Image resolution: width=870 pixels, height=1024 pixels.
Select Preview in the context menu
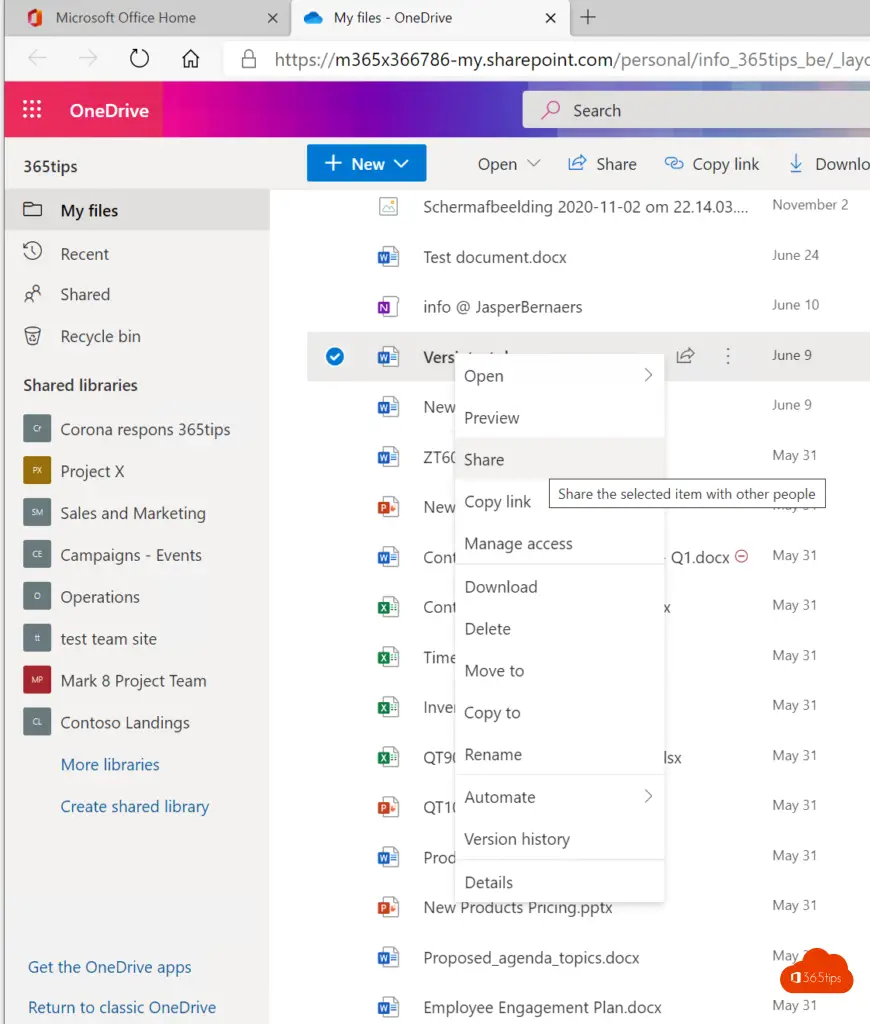(560, 418)
